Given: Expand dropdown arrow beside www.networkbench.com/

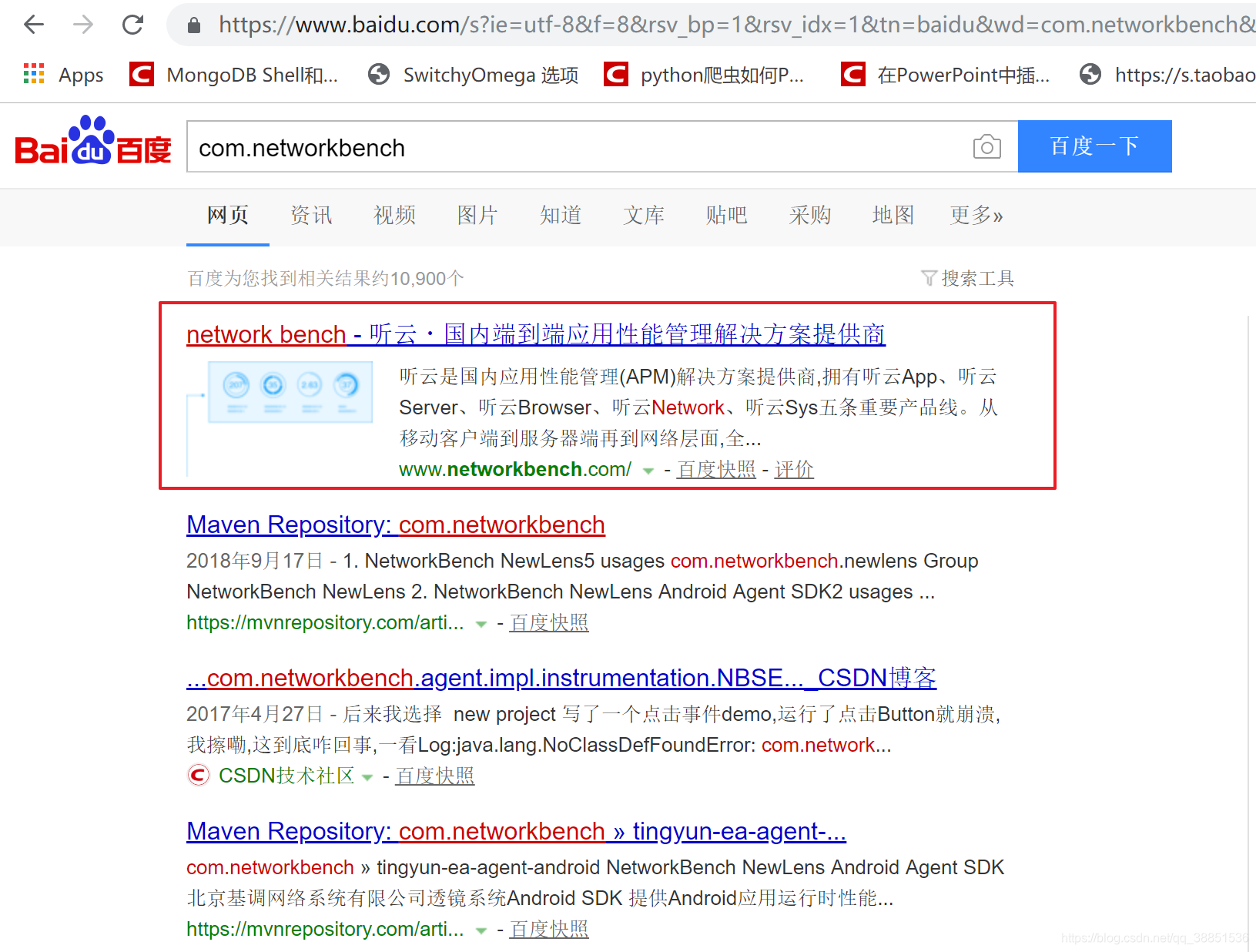Looking at the screenshot, I should [648, 471].
